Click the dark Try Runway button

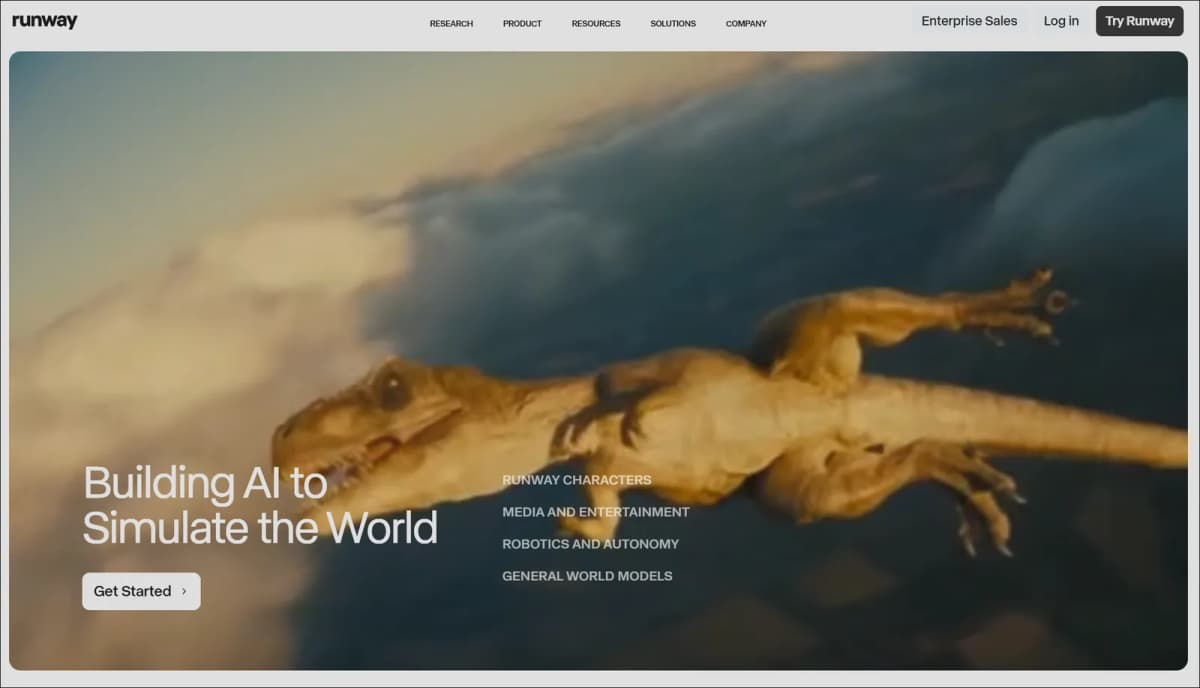coord(1139,21)
